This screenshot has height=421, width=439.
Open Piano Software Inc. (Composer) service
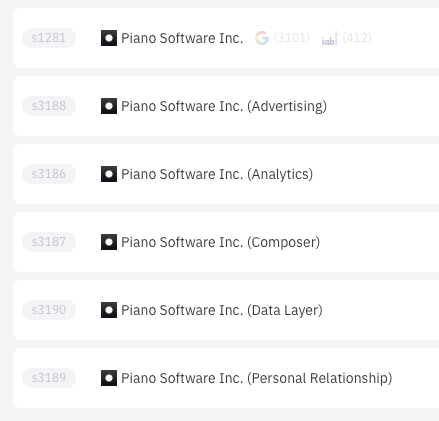point(220,242)
